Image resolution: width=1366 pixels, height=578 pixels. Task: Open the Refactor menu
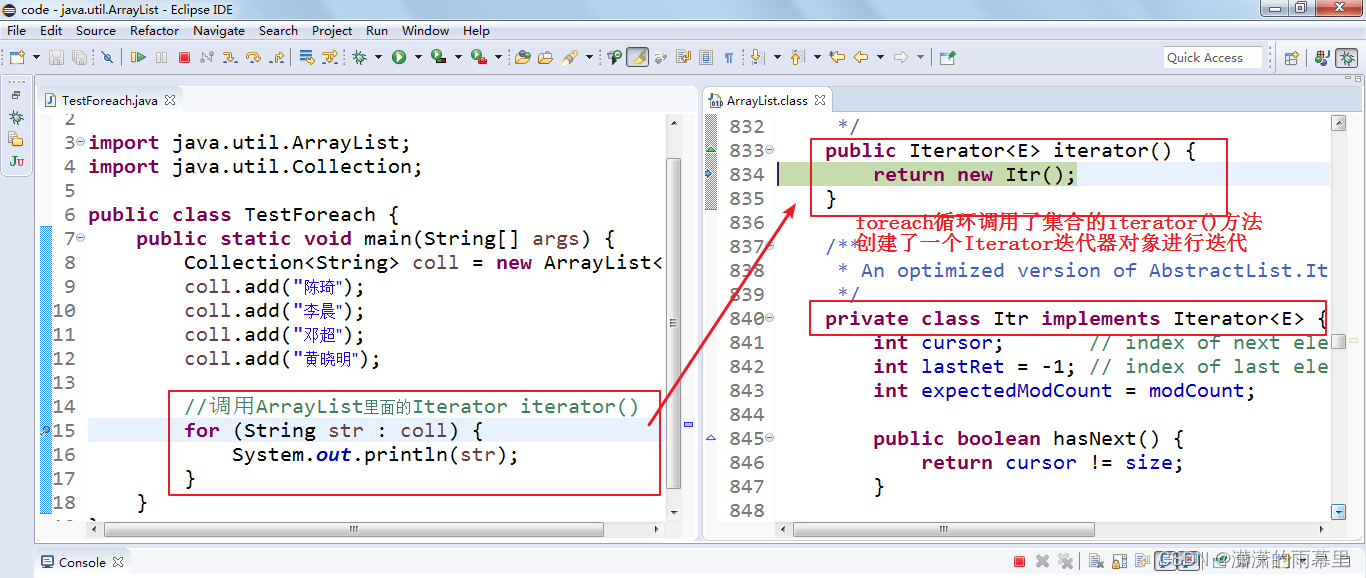tap(154, 31)
